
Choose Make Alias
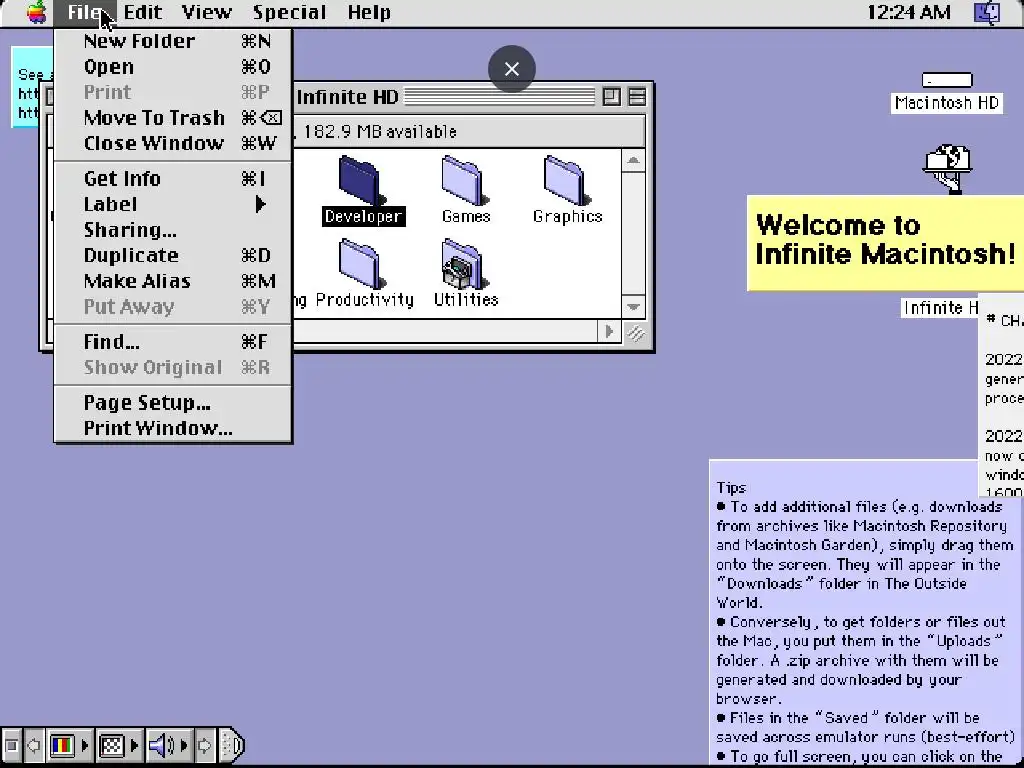click(x=173, y=281)
